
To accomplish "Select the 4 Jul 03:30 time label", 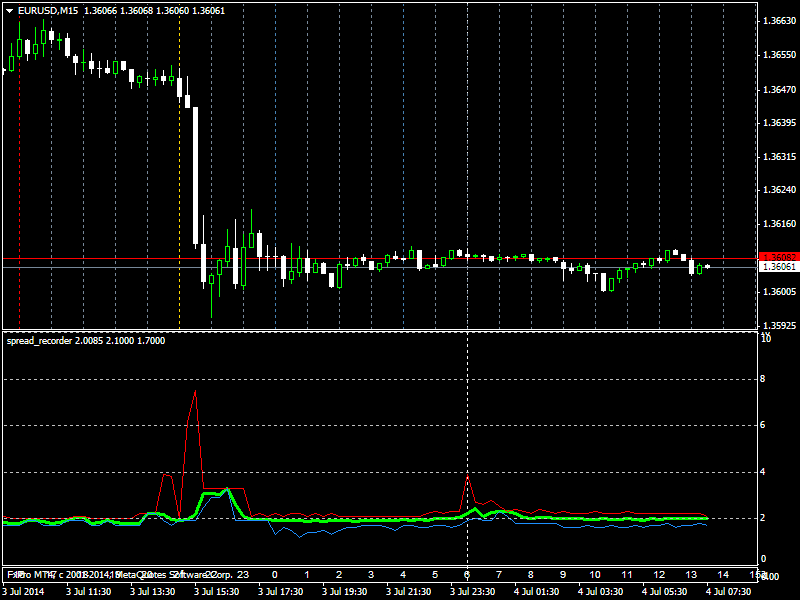I will [x=599, y=592].
